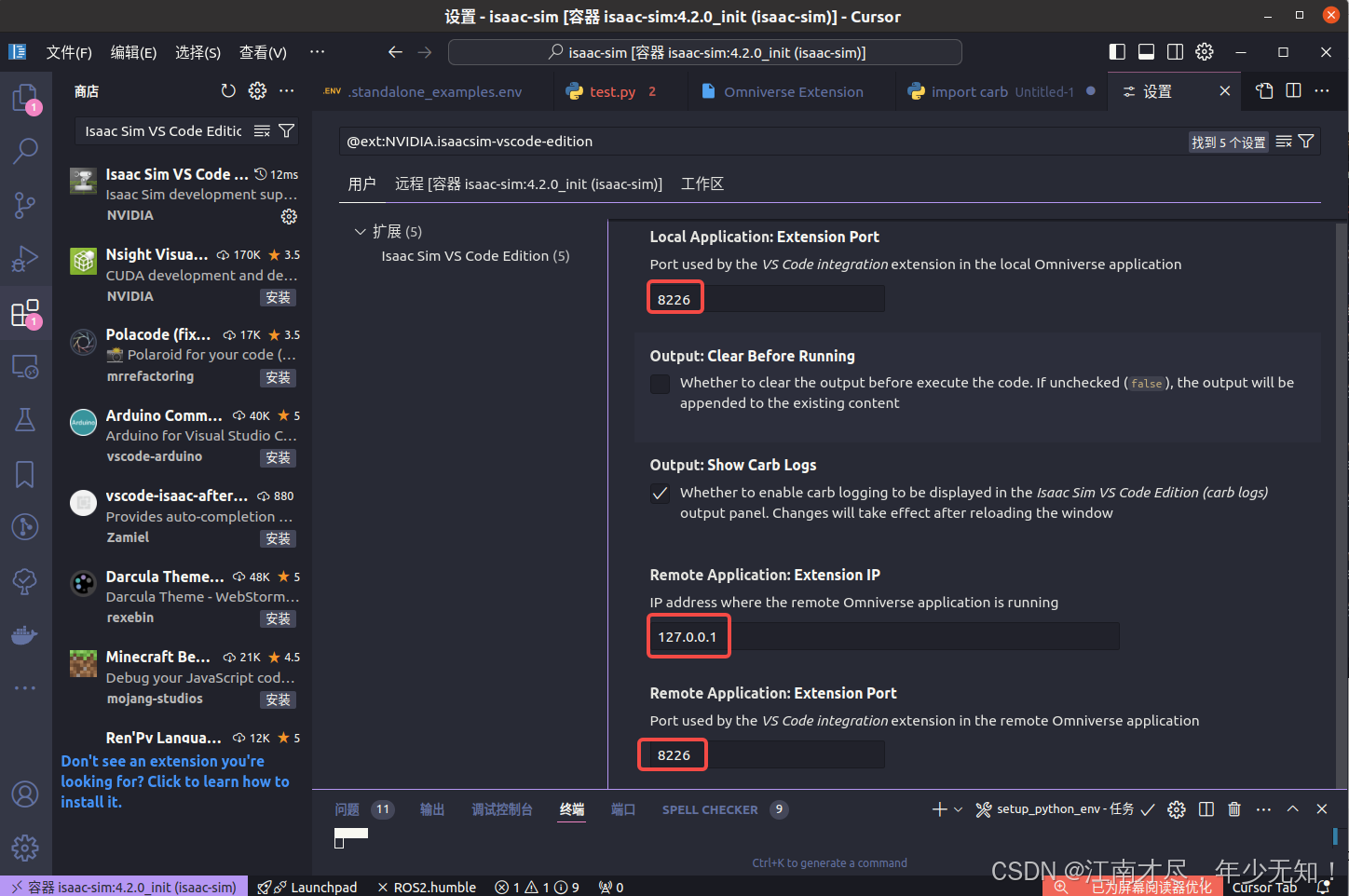Viewport: 1349px width, 896px height.
Task: Filter extensions with the funnel icon
Action: (287, 131)
